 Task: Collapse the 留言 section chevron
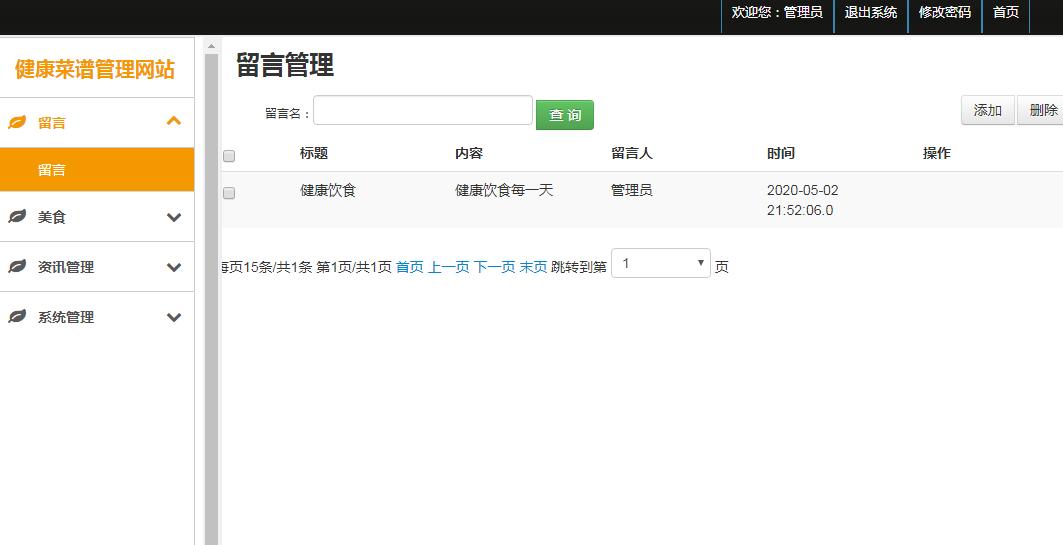click(174, 121)
